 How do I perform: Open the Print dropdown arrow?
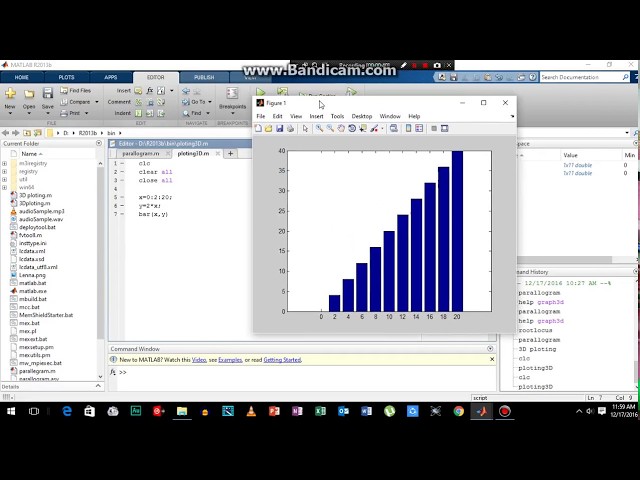pos(87,113)
